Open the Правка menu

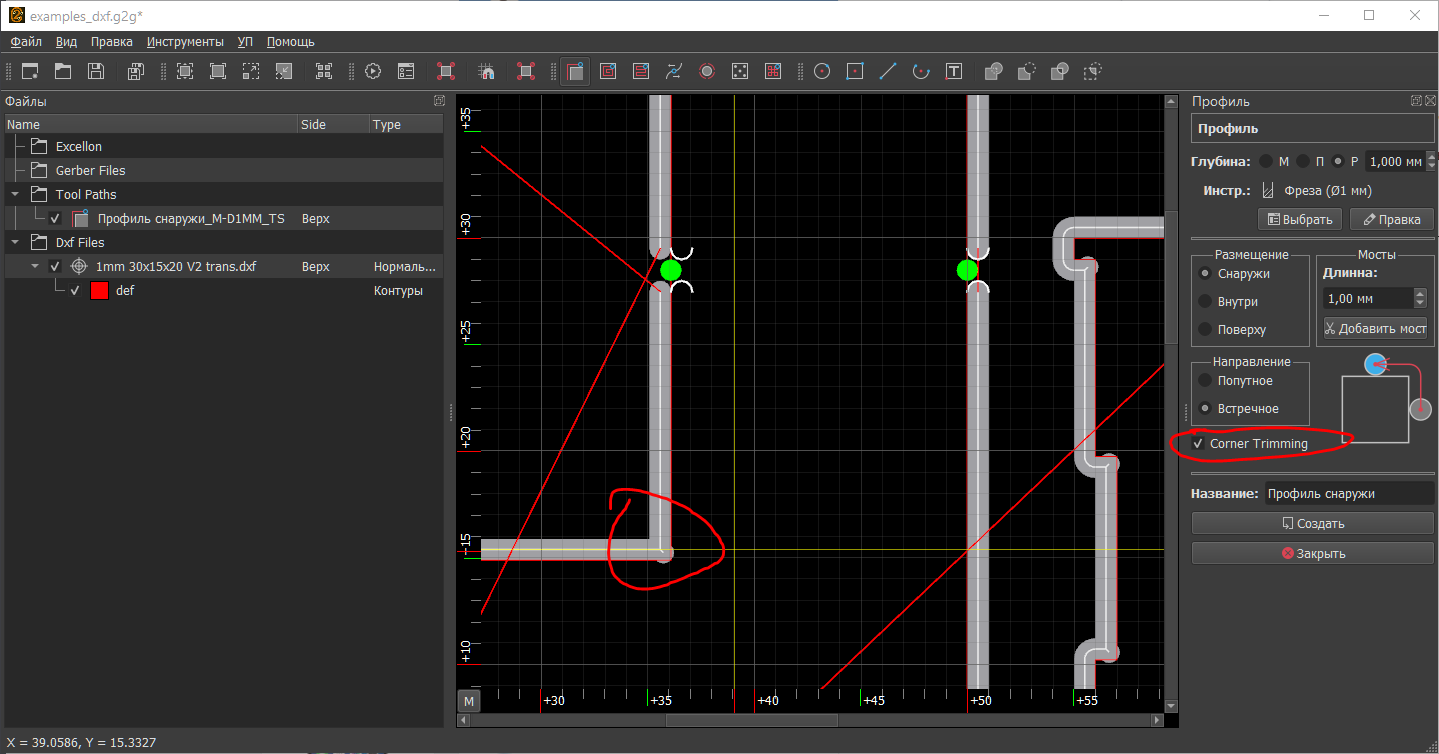[111, 42]
